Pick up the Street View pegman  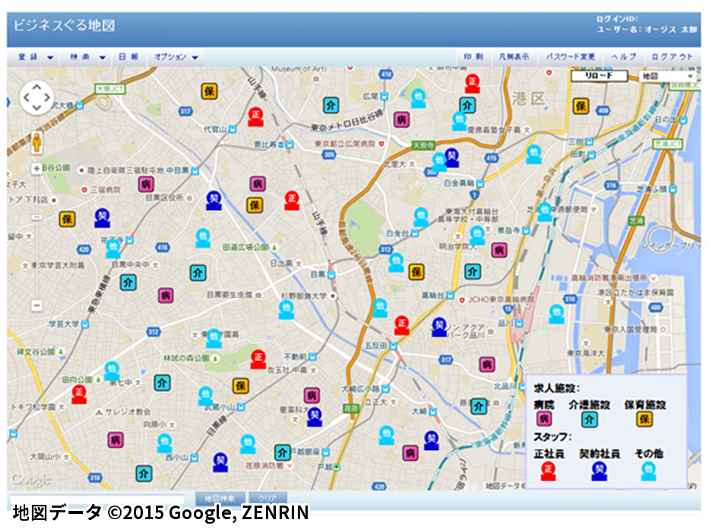(x=37, y=142)
